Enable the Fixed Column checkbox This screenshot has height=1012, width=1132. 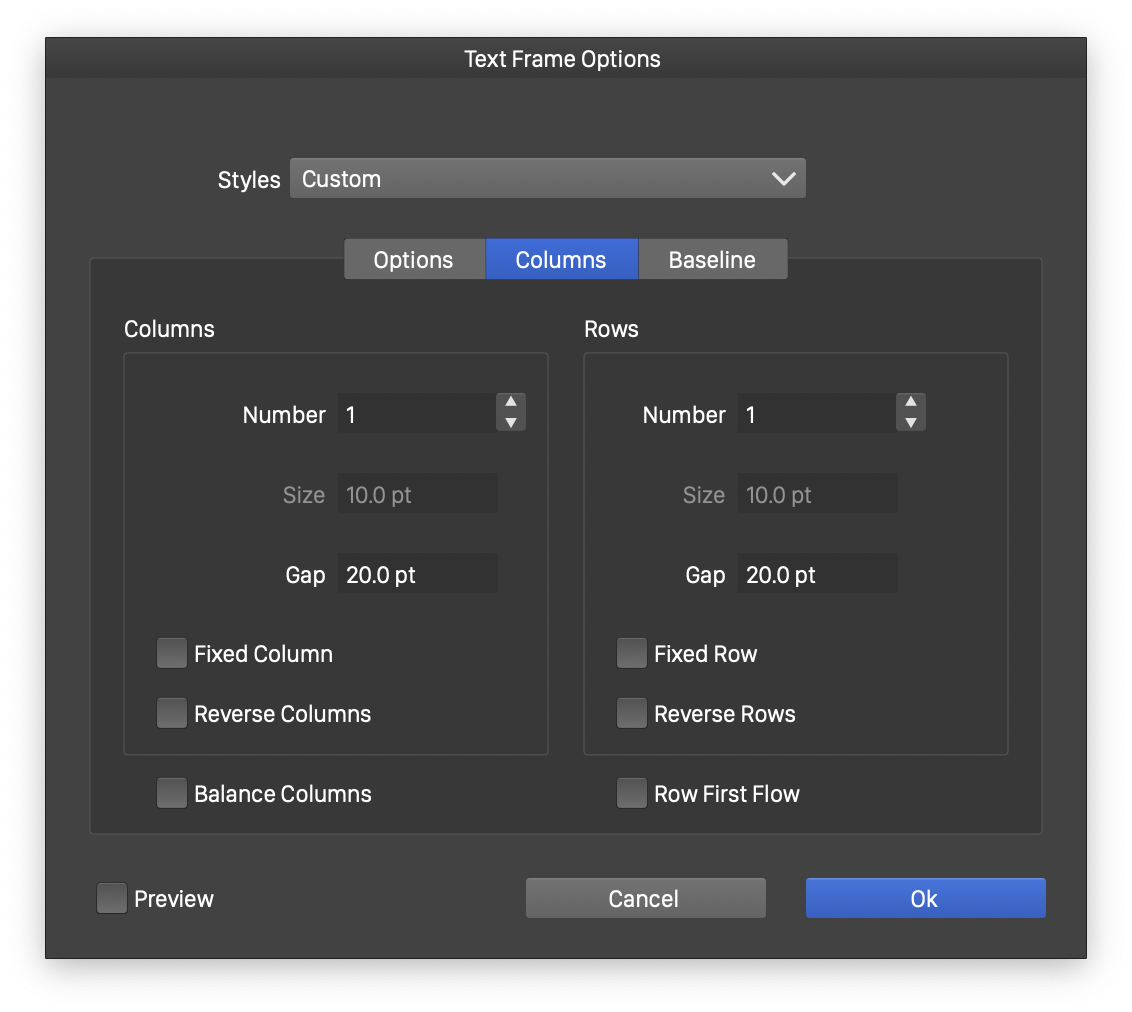pyautogui.click(x=172, y=654)
